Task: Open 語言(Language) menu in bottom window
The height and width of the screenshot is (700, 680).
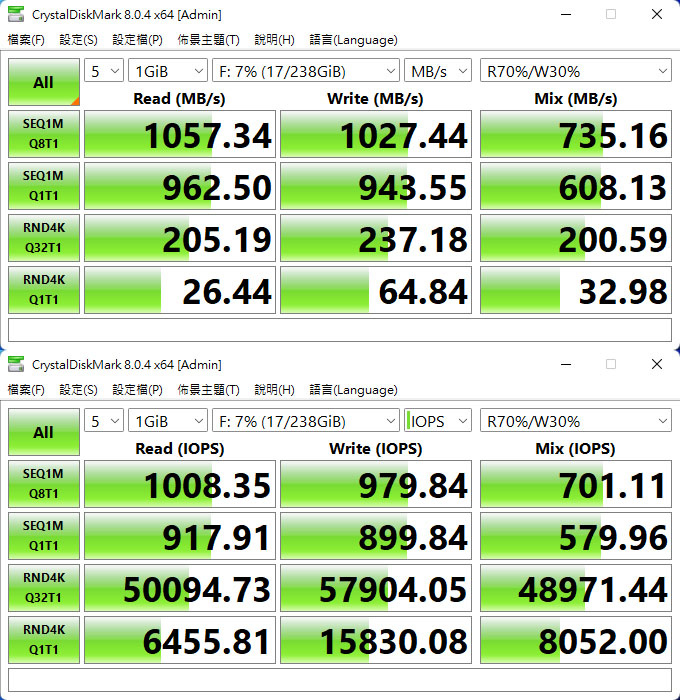Action: pos(353,390)
